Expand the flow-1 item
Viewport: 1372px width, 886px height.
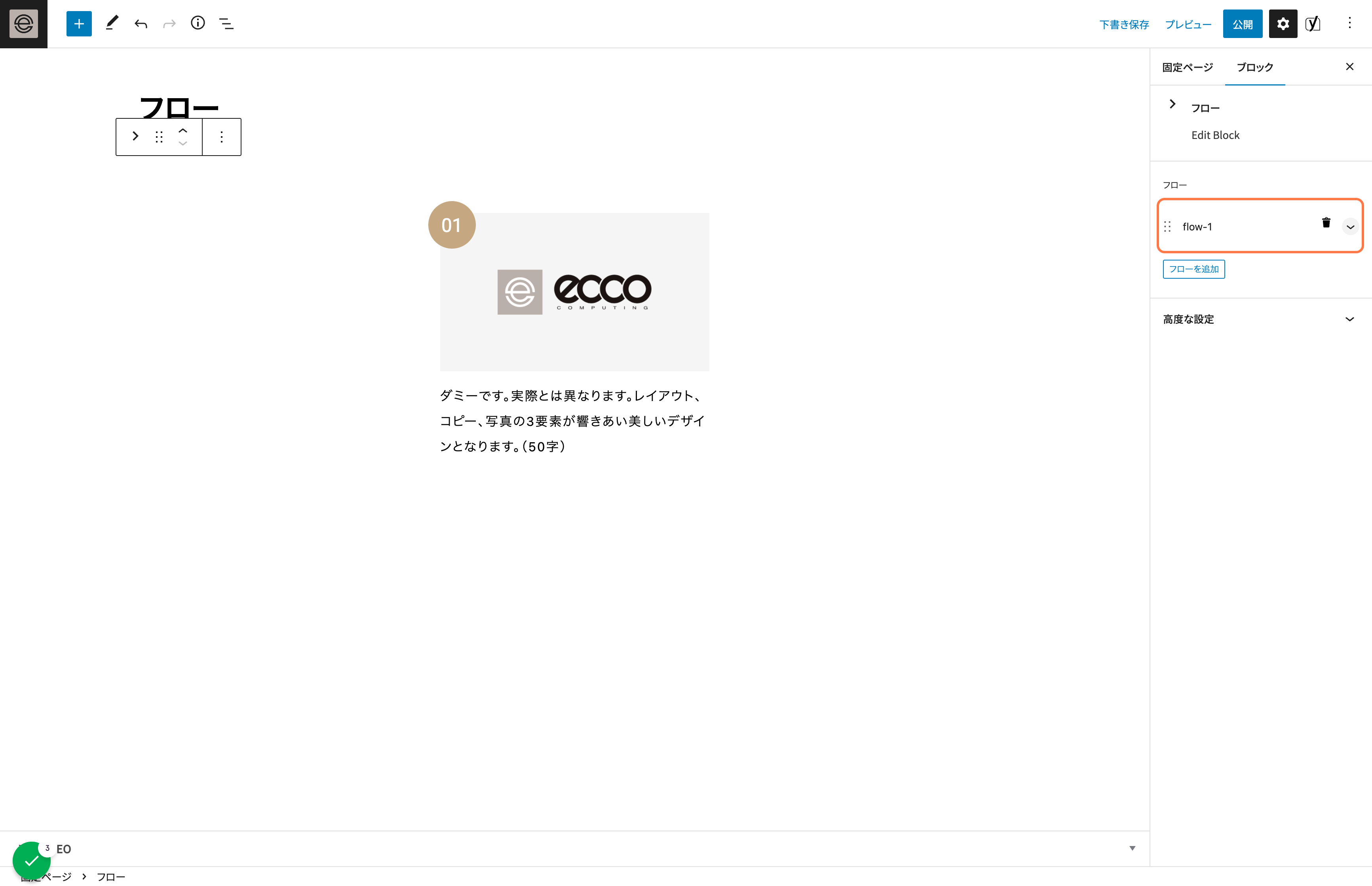click(1350, 227)
